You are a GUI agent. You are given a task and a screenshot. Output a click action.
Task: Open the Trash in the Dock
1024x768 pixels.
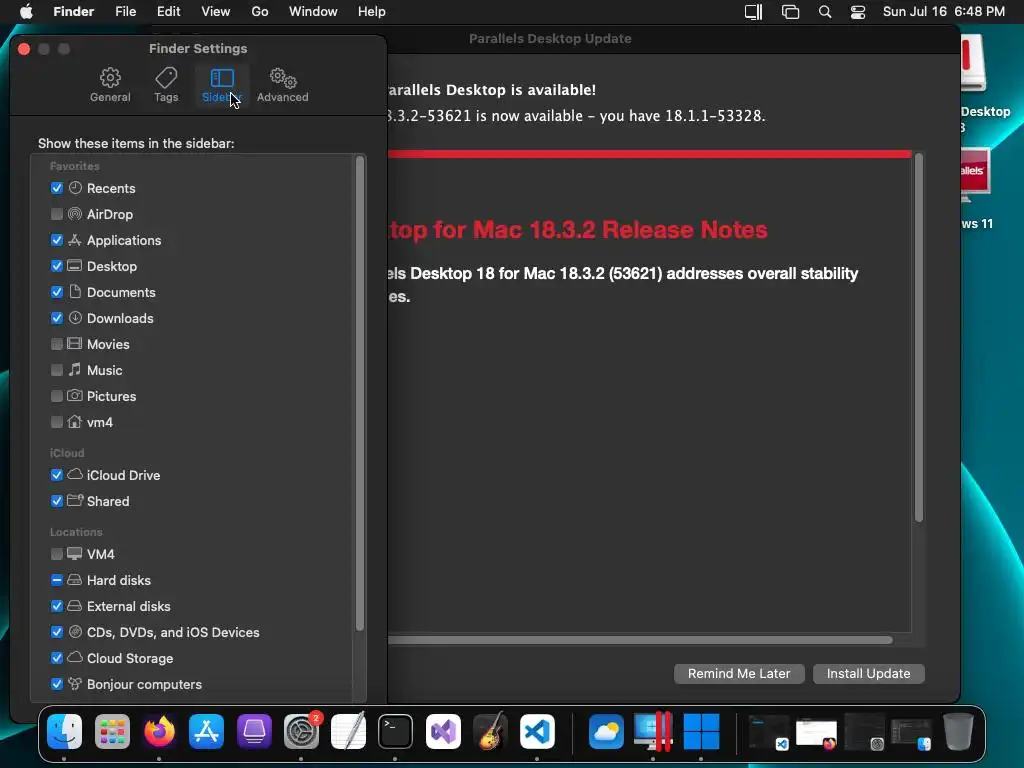[958, 731]
